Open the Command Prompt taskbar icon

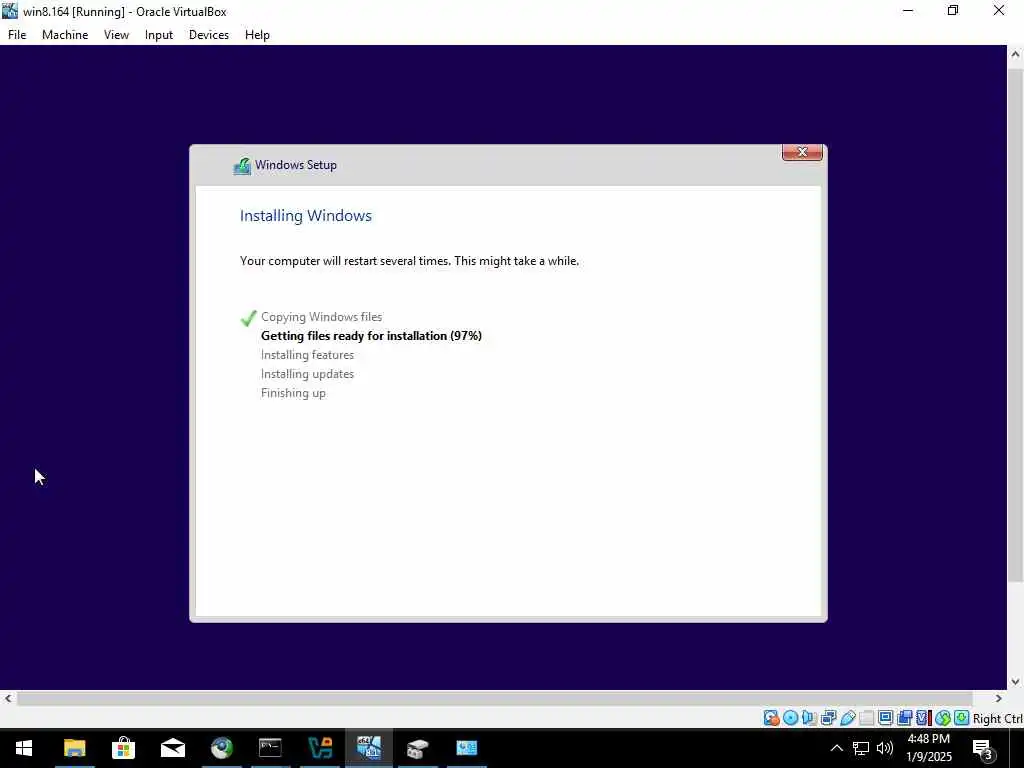click(x=270, y=748)
